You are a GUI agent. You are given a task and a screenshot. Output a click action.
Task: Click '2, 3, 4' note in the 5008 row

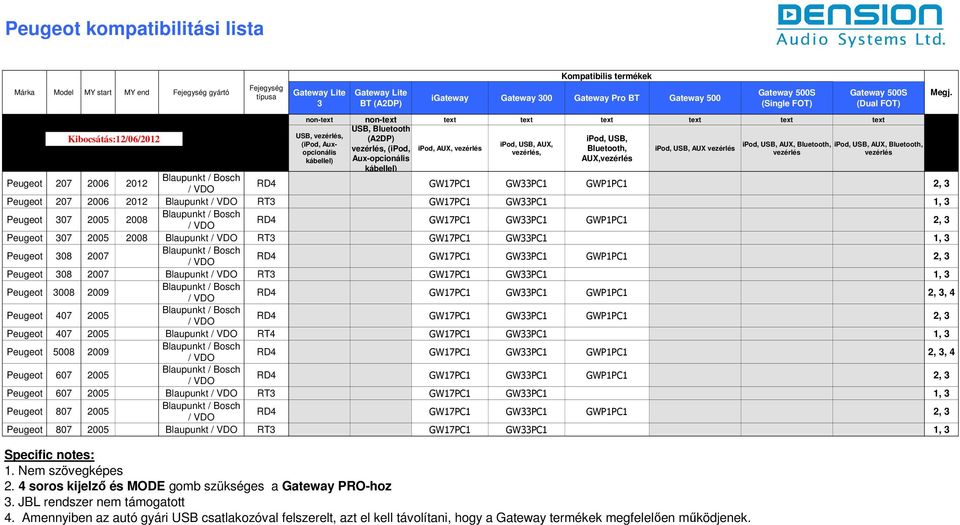coord(941,352)
